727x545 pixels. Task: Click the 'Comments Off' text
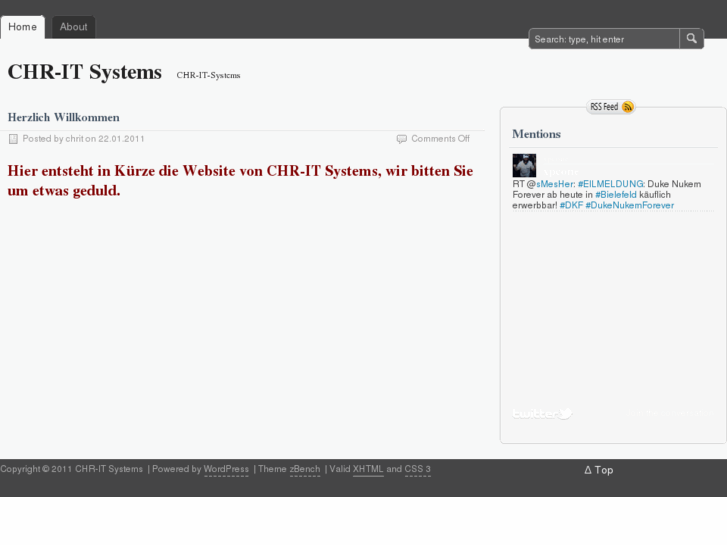point(440,139)
